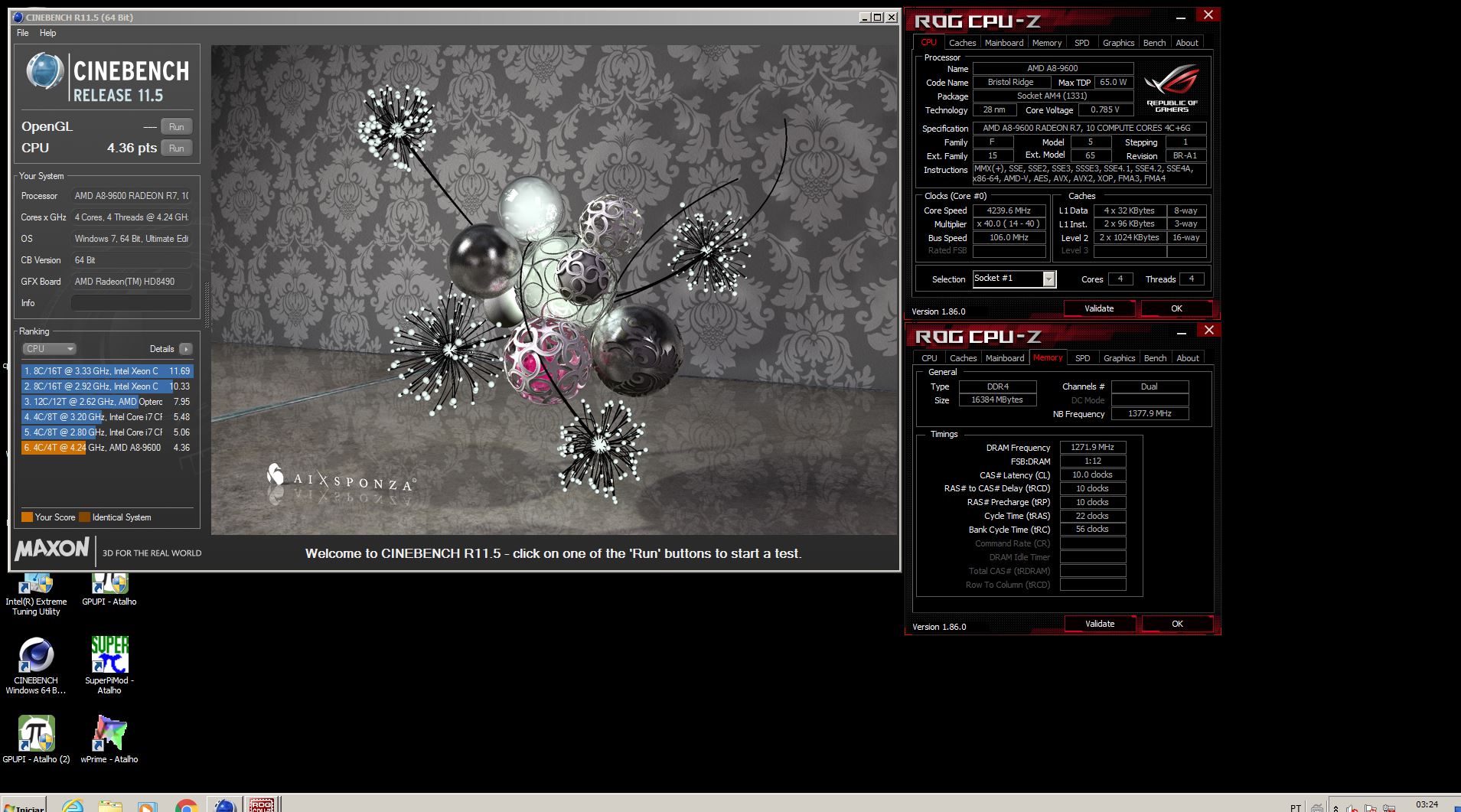Image resolution: width=1461 pixels, height=812 pixels.
Task: Open Graphics tab in lower CPU-Z window
Action: click(1119, 358)
